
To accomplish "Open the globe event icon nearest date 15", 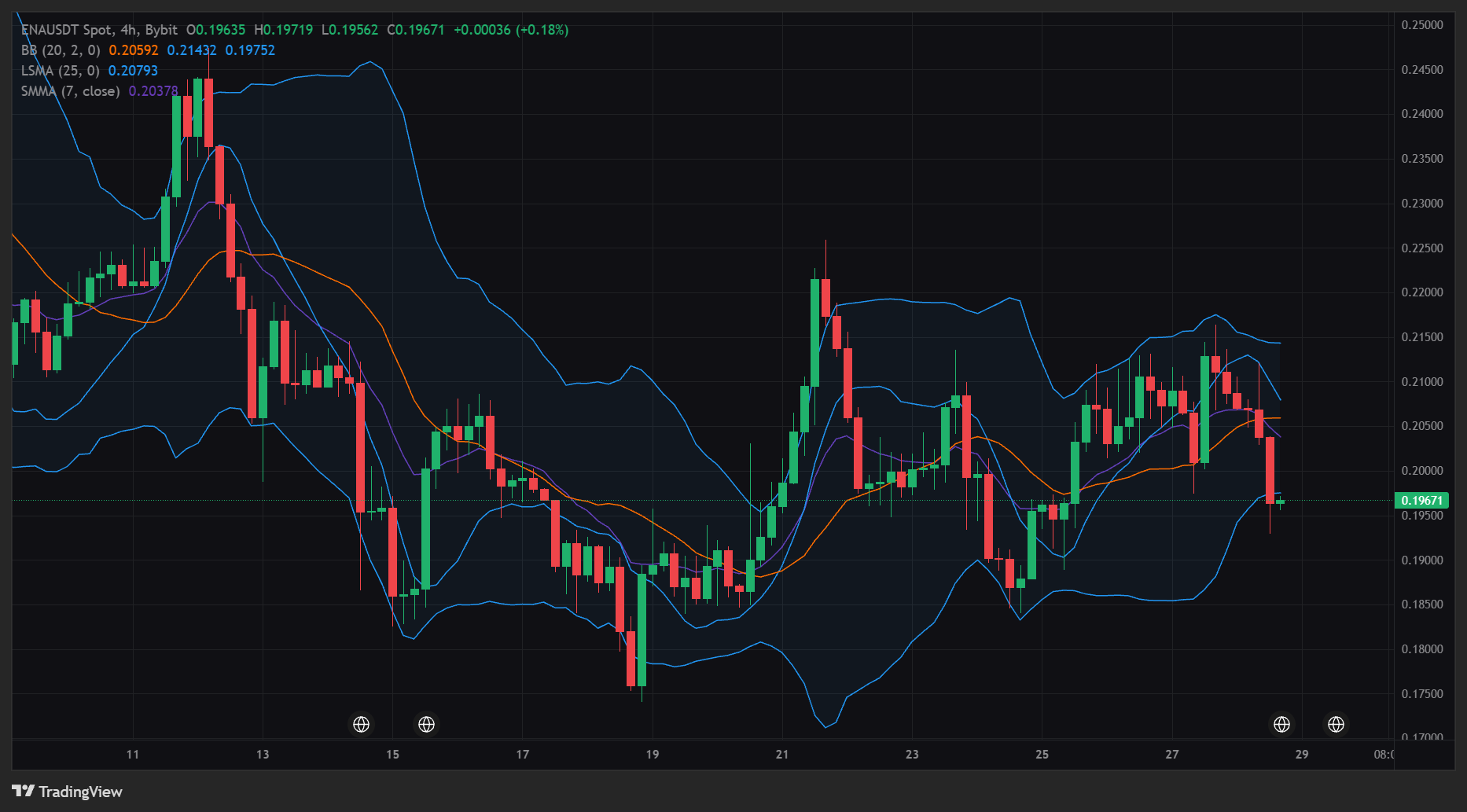I will click(426, 724).
